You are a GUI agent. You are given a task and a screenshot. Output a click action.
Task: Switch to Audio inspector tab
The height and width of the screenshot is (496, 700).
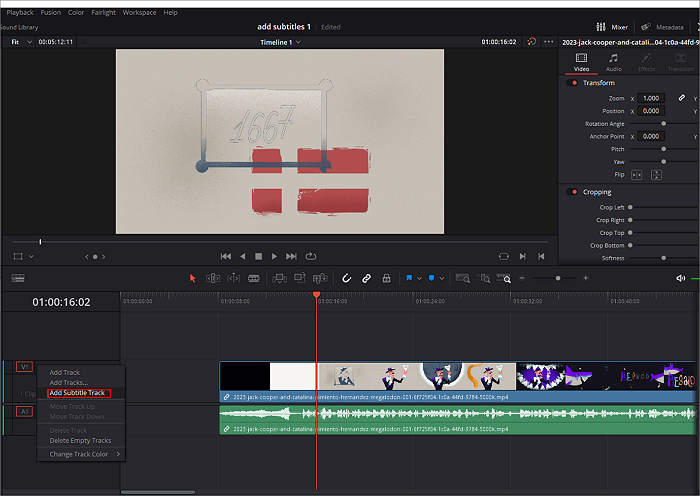[613, 63]
